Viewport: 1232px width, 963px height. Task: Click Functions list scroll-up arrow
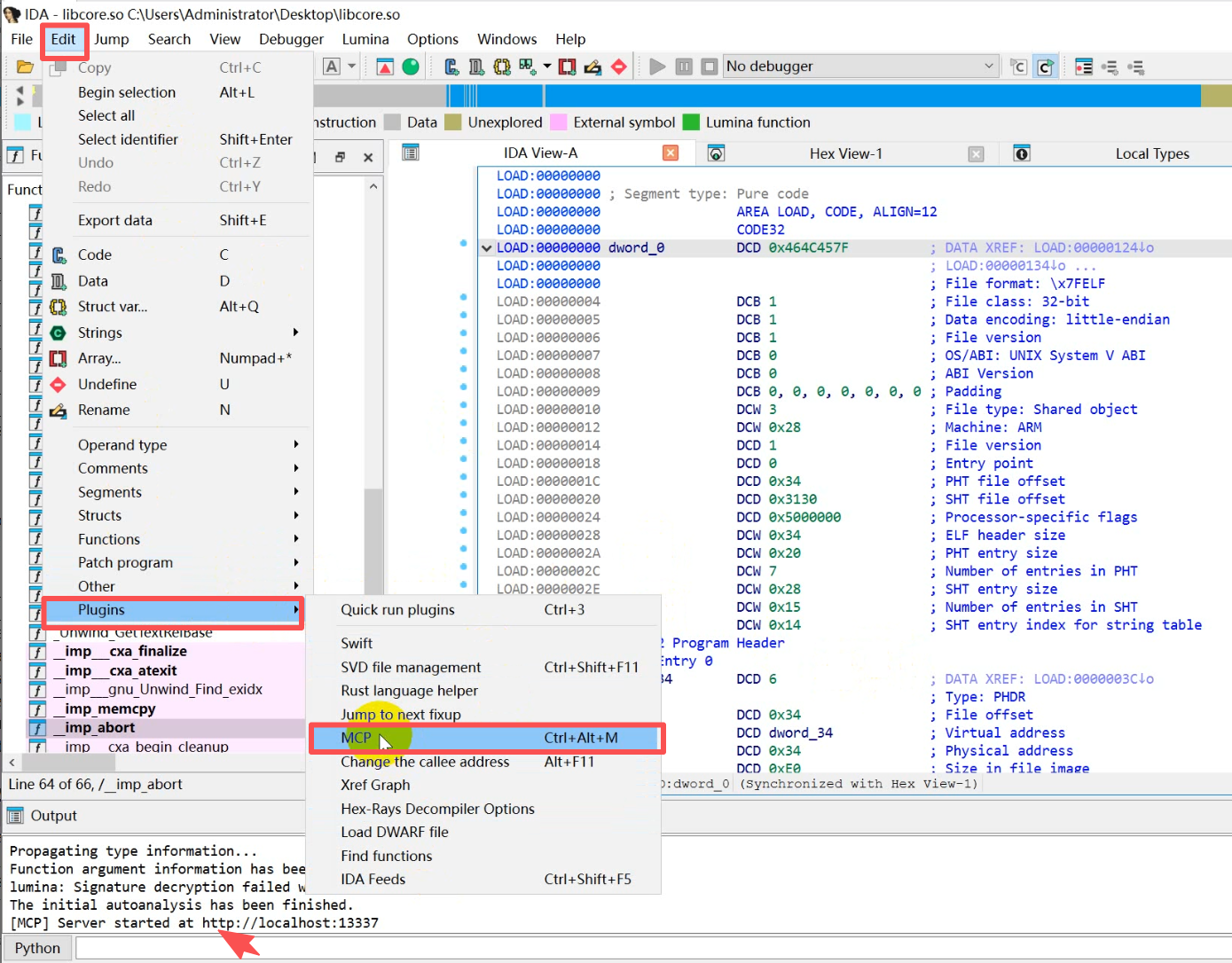tap(373, 186)
